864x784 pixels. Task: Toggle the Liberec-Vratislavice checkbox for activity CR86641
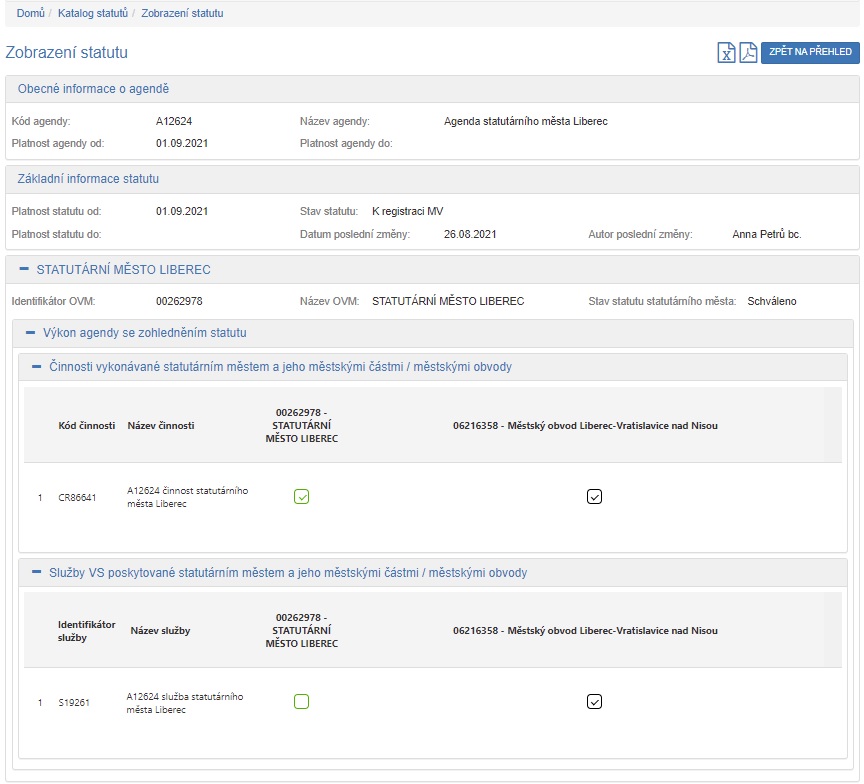point(594,496)
